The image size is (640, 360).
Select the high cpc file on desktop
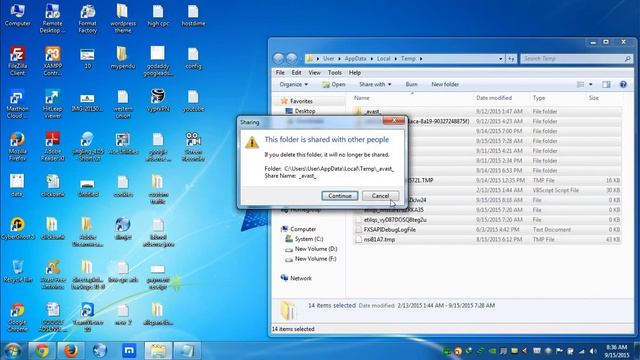[158, 16]
